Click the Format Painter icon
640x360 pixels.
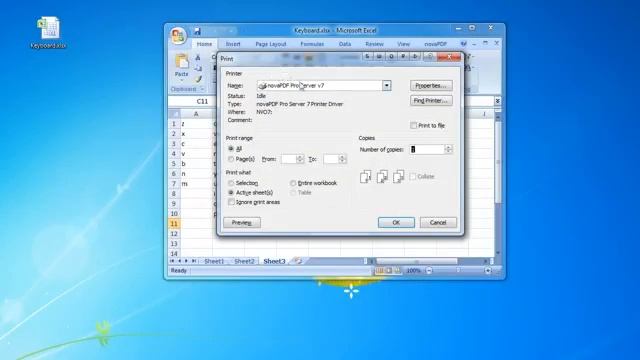pyautogui.click(x=198, y=79)
